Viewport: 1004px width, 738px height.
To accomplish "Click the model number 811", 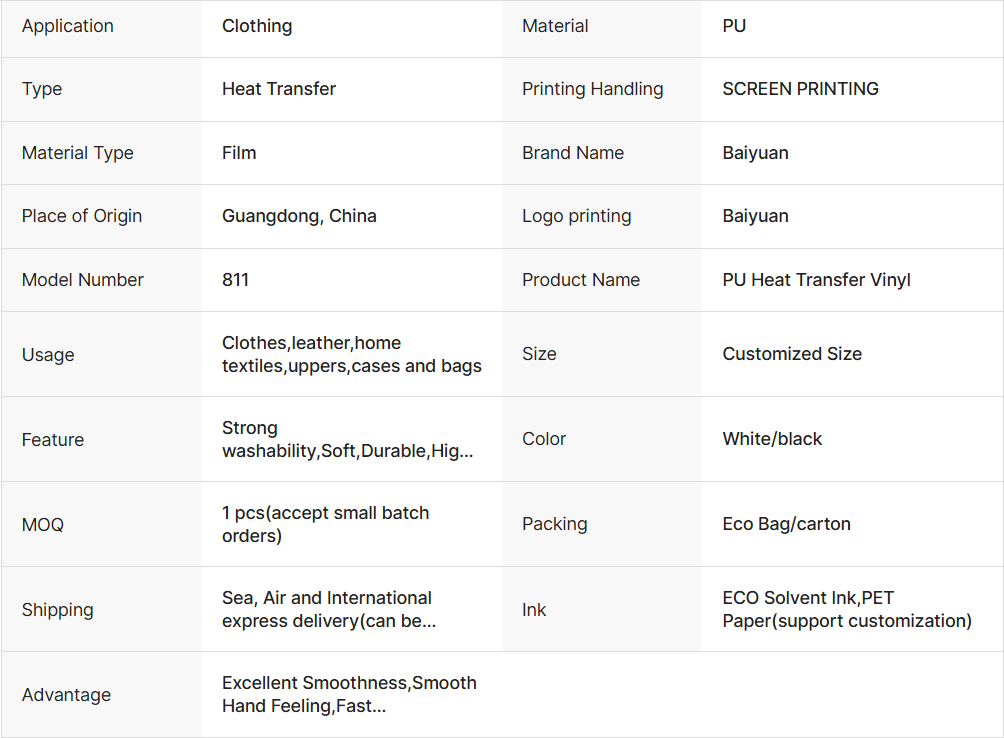I will (x=235, y=280).
